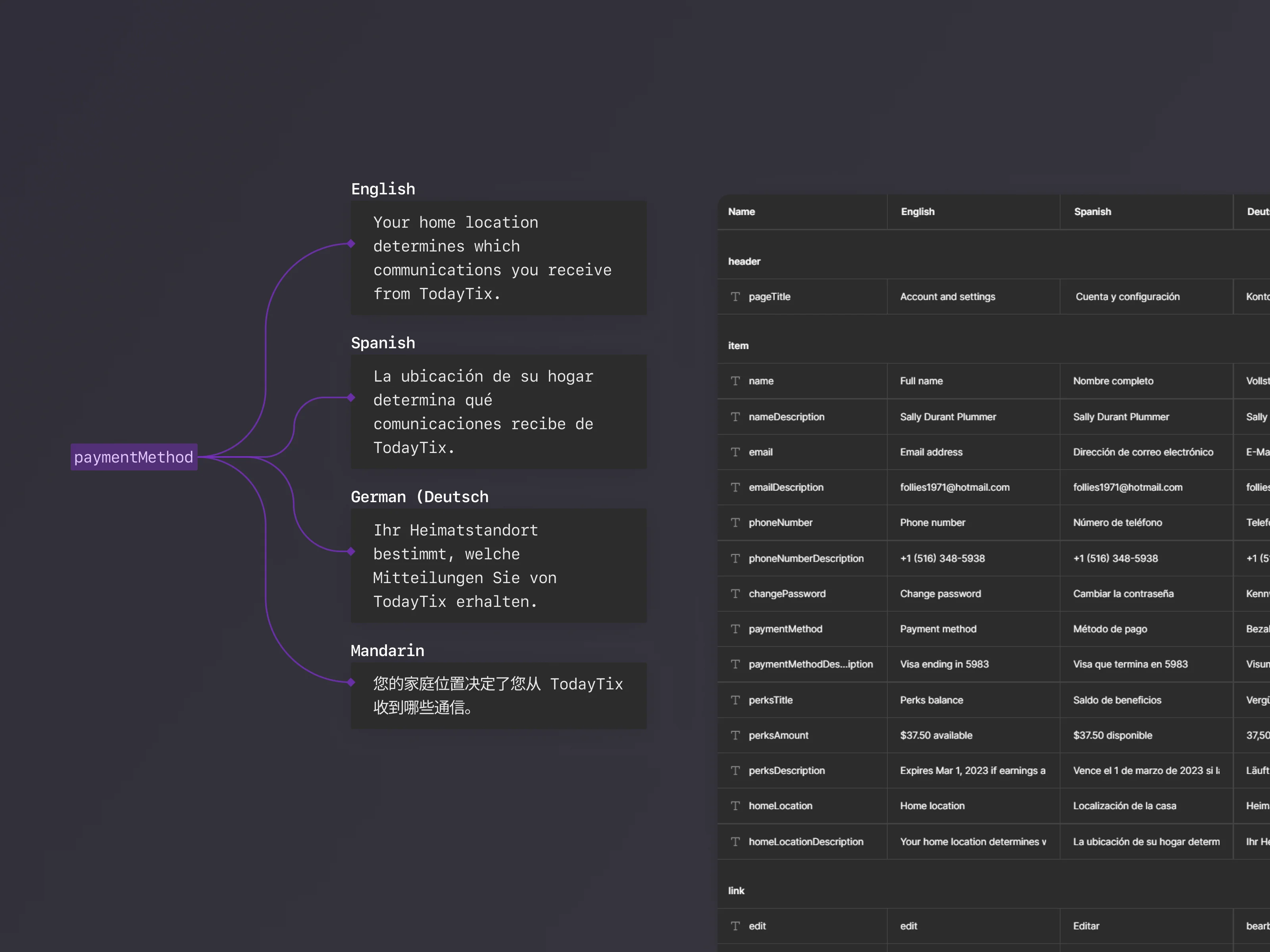Click text type icon for edit row
The width and height of the screenshot is (1270, 952).
735,926
